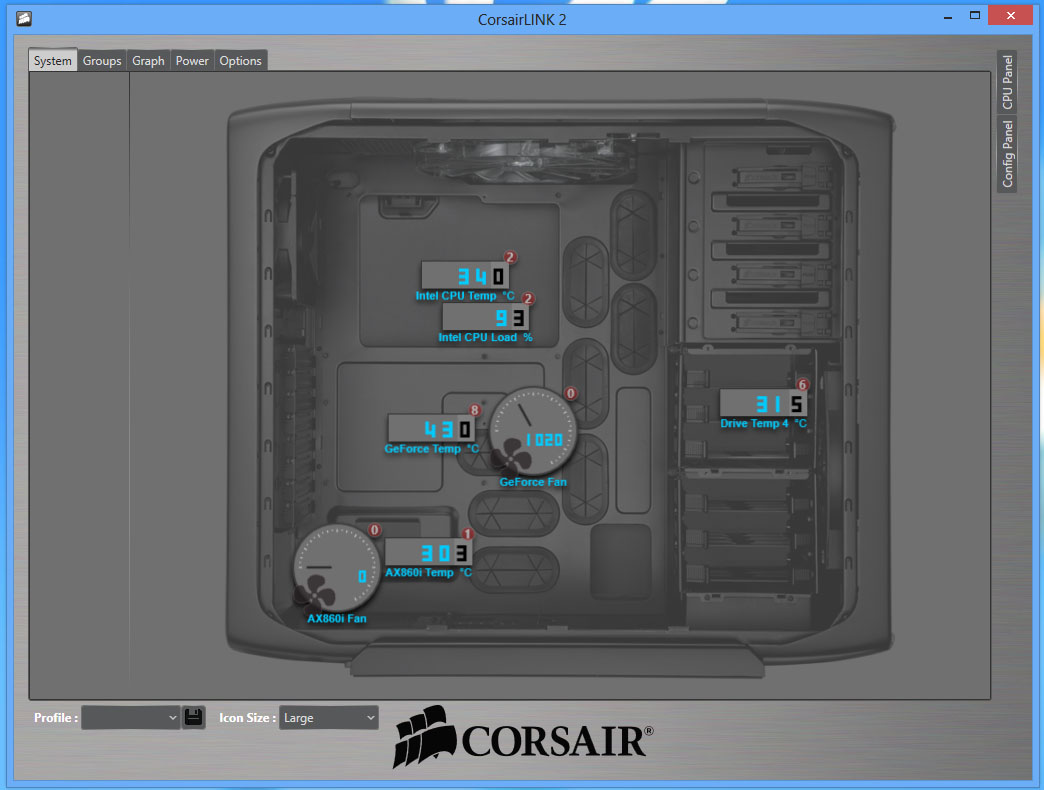Click the badge on GeForce Temp
1044x790 pixels.
475,410
